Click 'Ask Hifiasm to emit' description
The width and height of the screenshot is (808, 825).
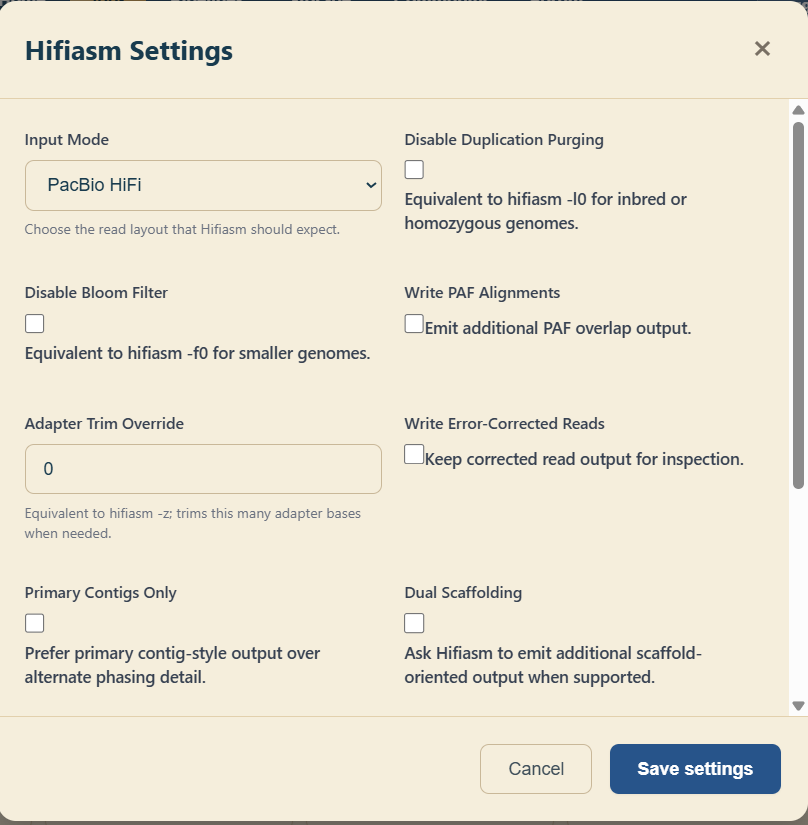click(x=553, y=665)
